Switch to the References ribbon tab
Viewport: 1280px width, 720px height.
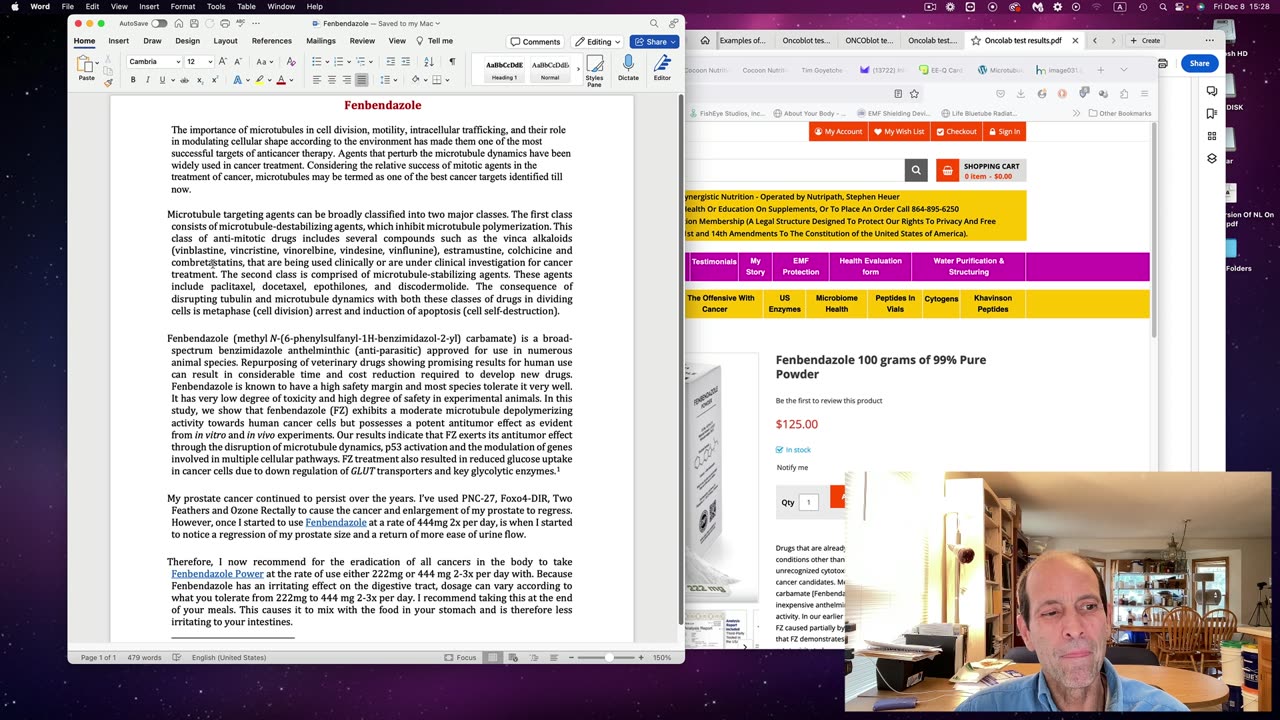(x=272, y=41)
